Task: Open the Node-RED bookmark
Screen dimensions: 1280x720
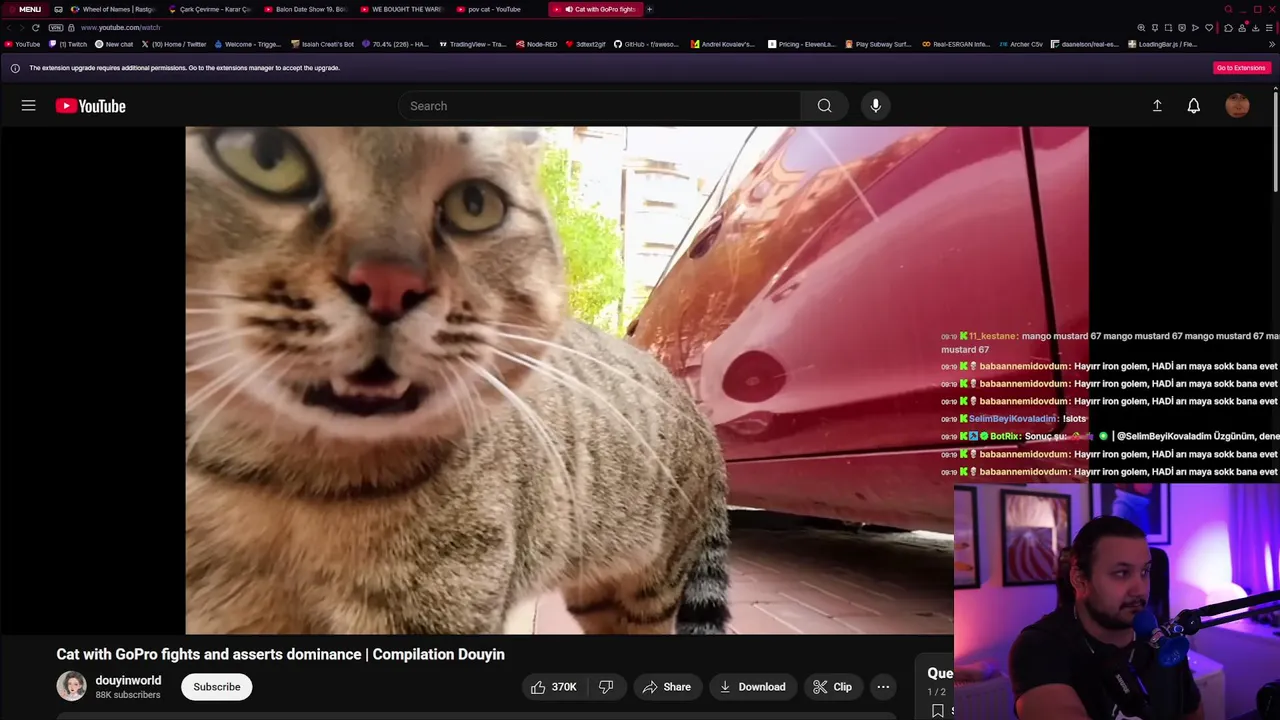Action: pos(536,44)
